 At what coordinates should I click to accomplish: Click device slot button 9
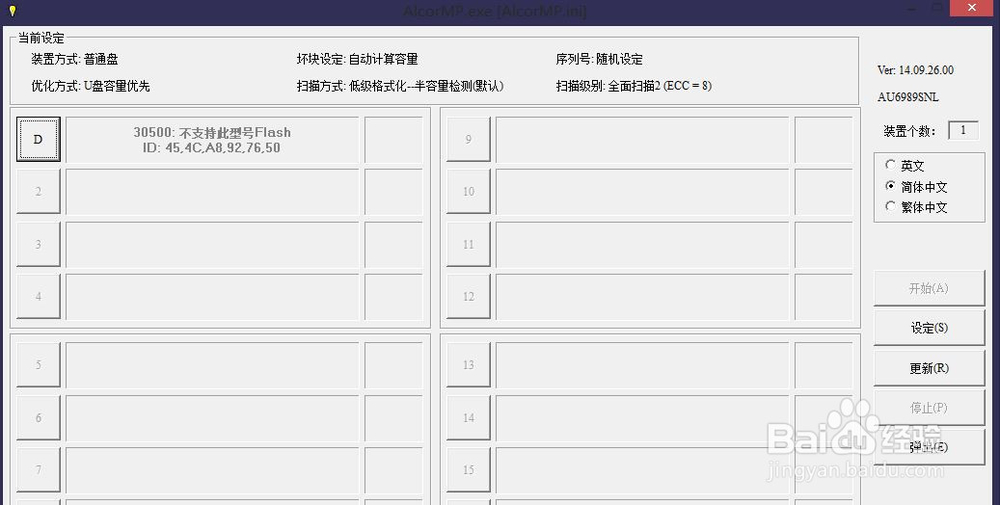coord(468,139)
